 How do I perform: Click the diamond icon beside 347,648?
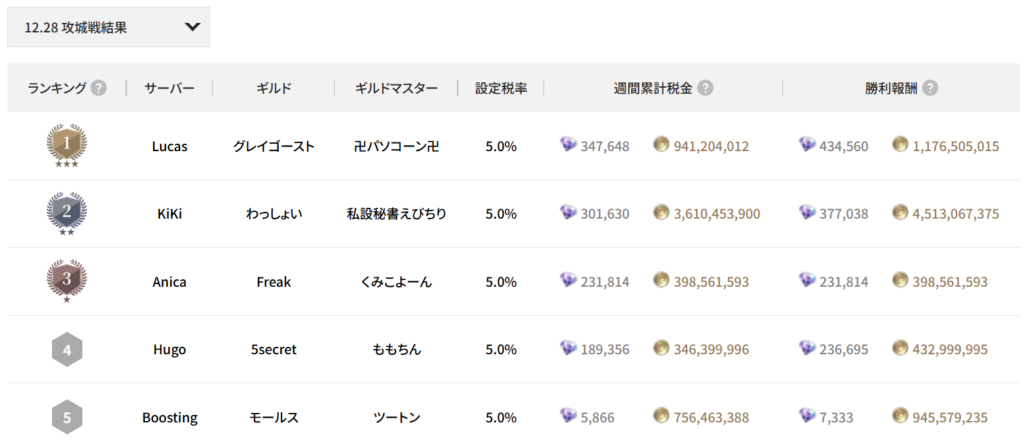[569, 145]
